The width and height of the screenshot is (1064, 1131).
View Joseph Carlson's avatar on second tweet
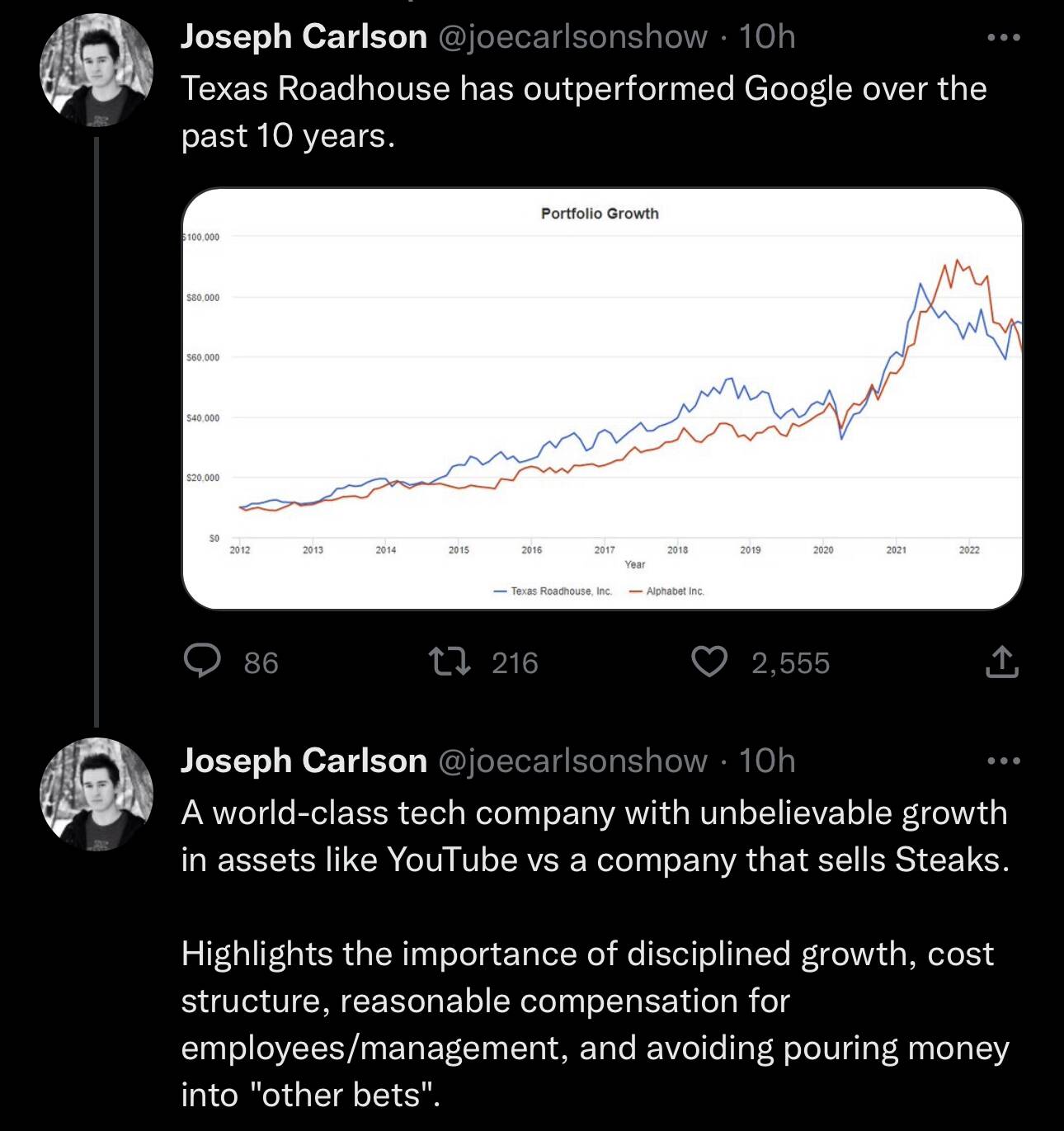pos(97,794)
